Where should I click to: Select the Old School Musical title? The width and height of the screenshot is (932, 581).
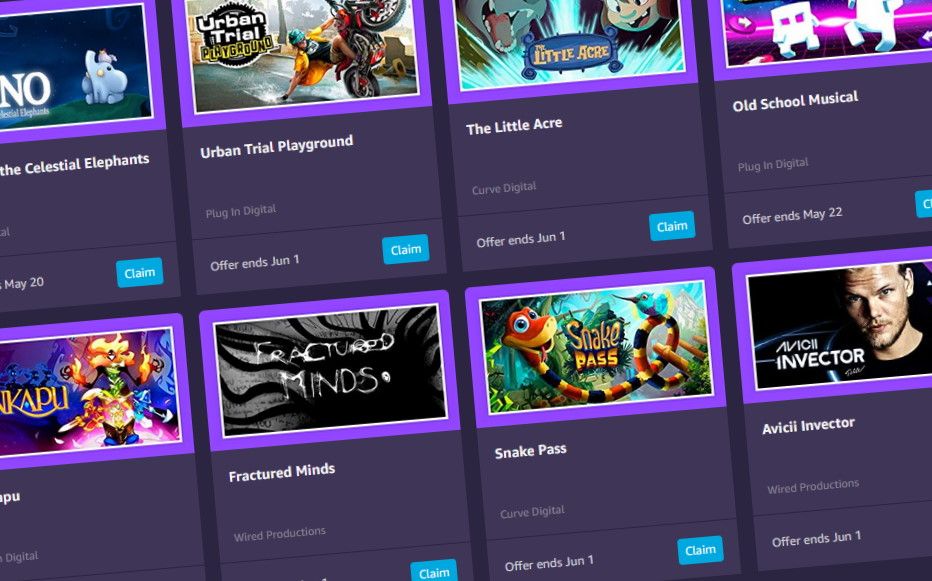pyautogui.click(x=795, y=101)
